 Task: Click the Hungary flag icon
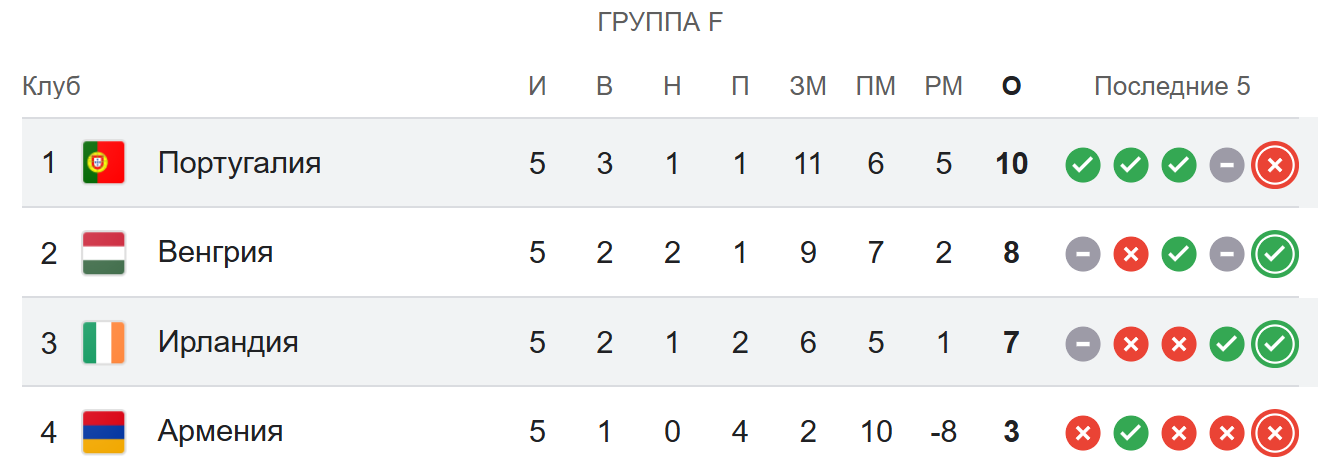[x=103, y=253]
